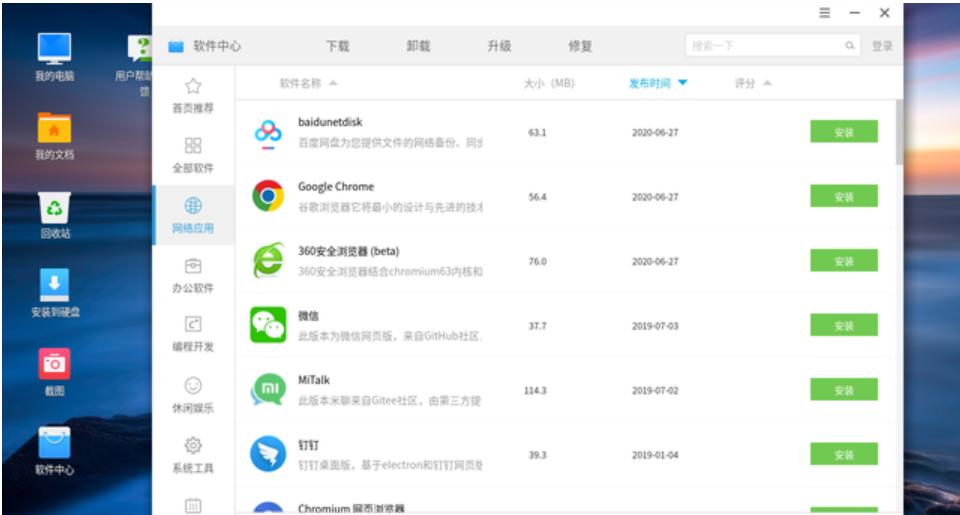
Task: Sort by 发布时间 column arrow
Action: click(683, 83)
